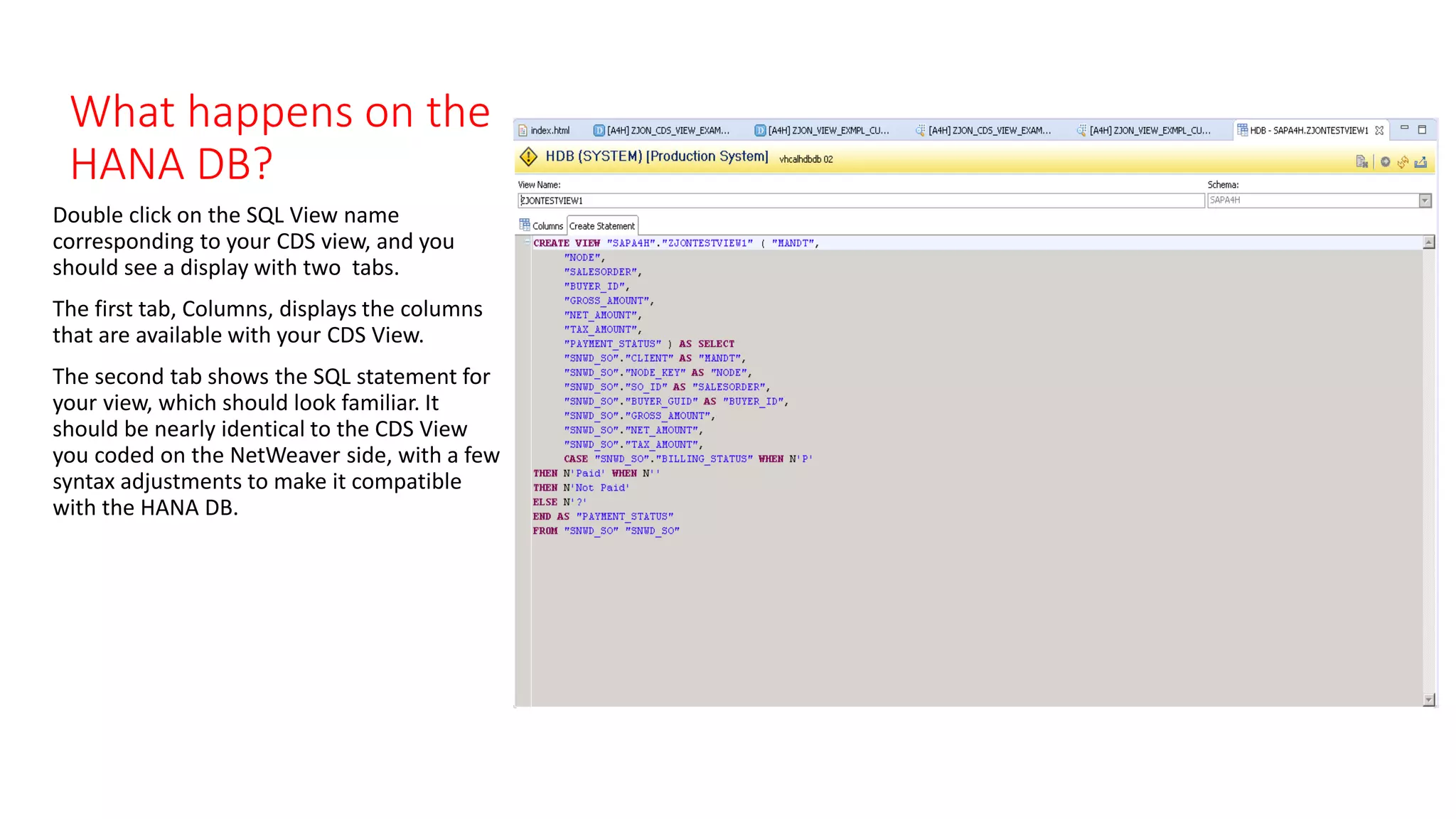Click the yellow warning diamond system icon
Image resolution: width=1456 pixels, height=819 pixels.
pyautogui.click(x=528, y=157)
